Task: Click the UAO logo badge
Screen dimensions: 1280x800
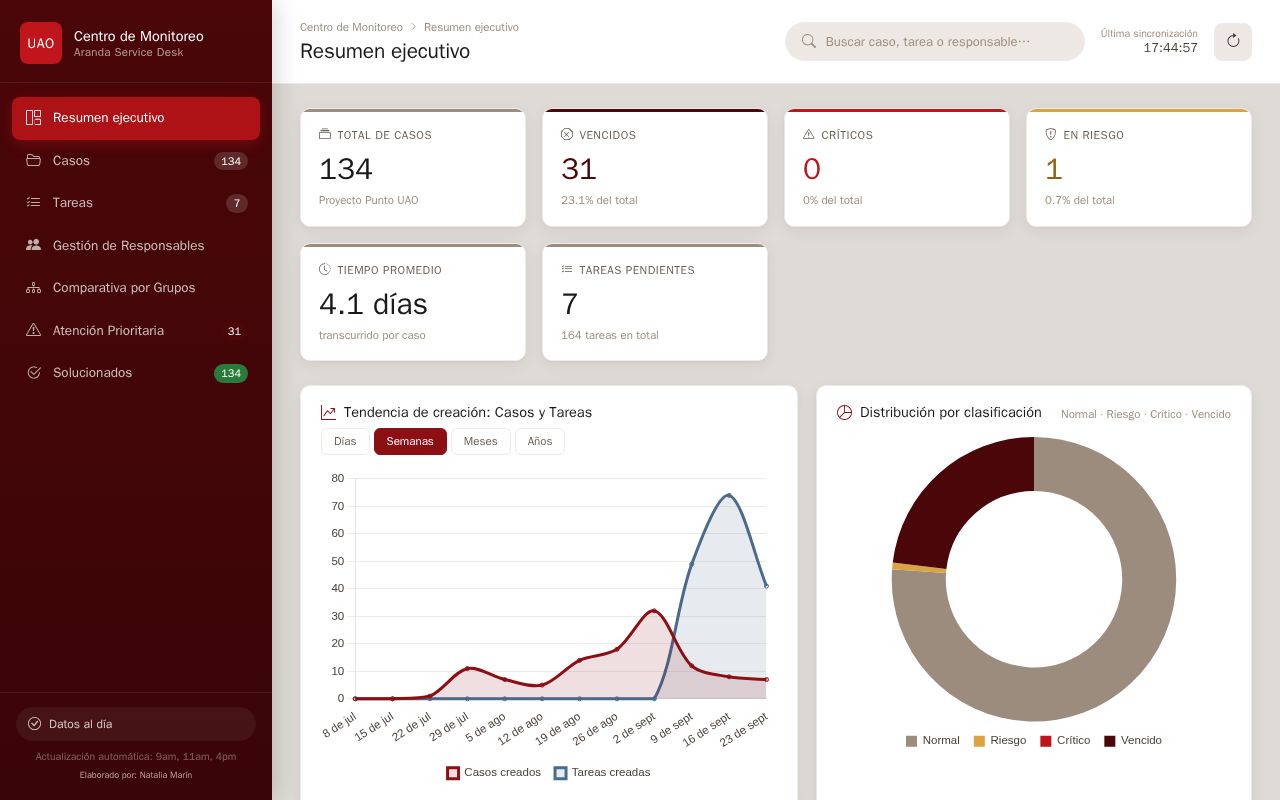Action: click(41, 43)
